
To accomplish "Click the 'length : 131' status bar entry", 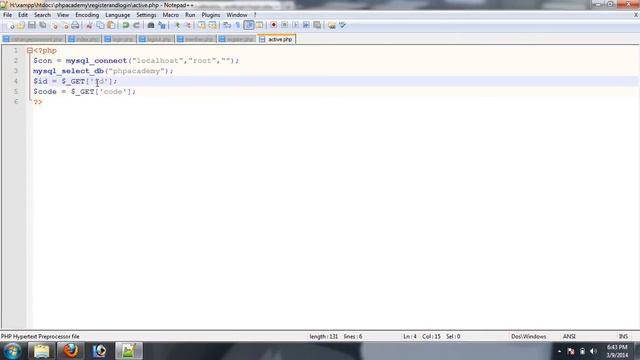I will click(324, 337).
